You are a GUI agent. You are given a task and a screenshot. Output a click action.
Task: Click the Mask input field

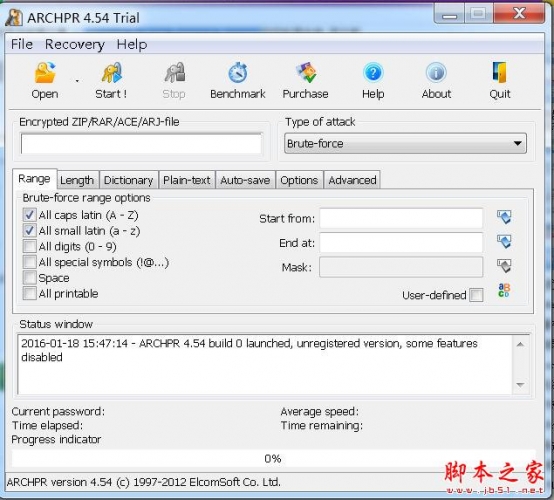point(401,267)
